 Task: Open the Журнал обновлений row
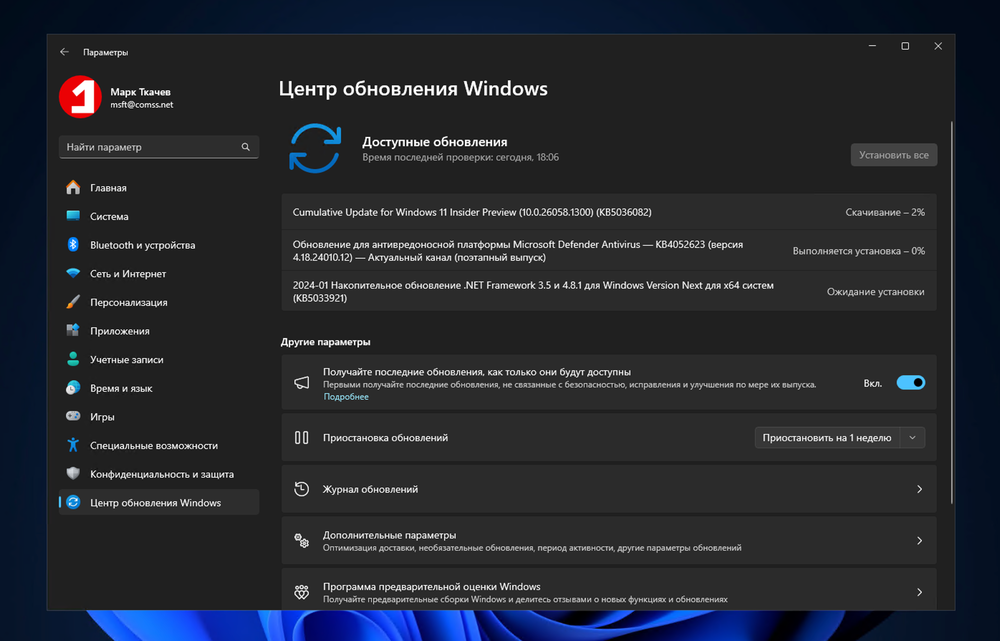608,489
